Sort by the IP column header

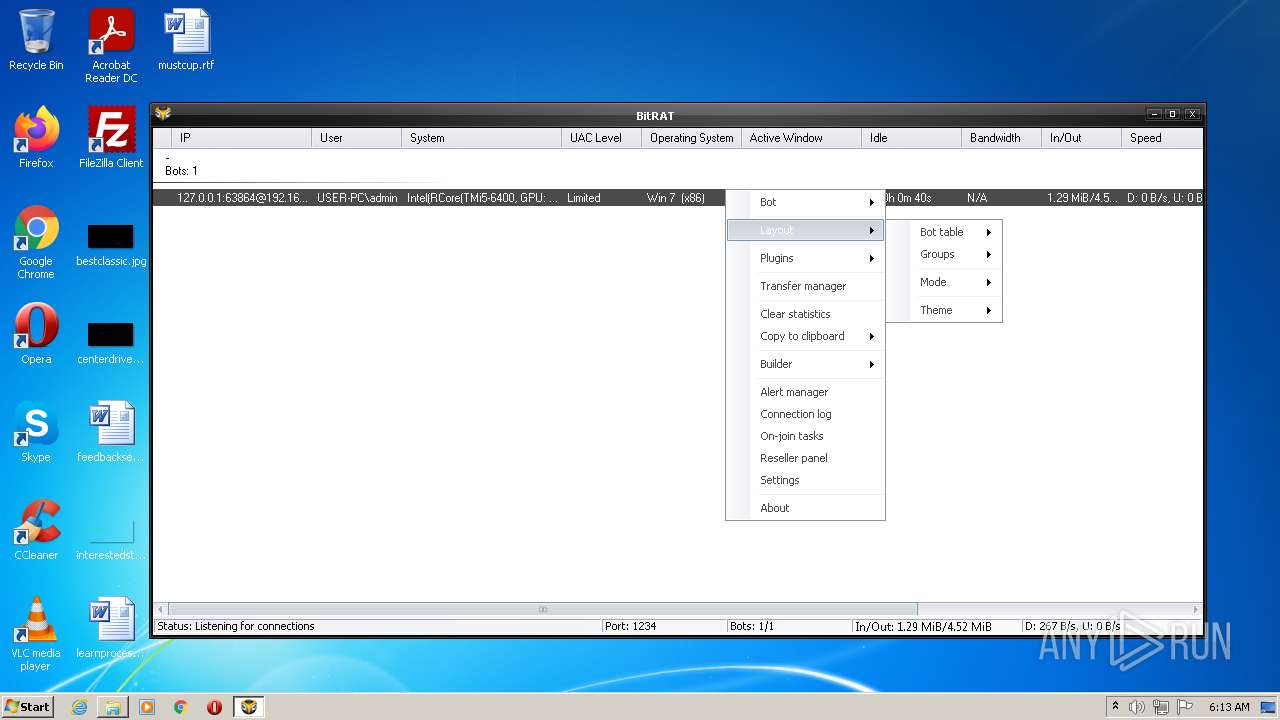point(241,138)
